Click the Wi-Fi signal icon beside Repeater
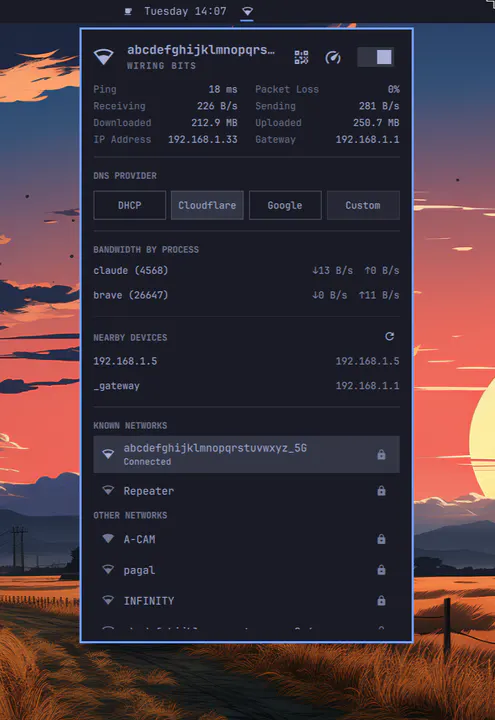 pyautogui.click(x=108, y=490)
